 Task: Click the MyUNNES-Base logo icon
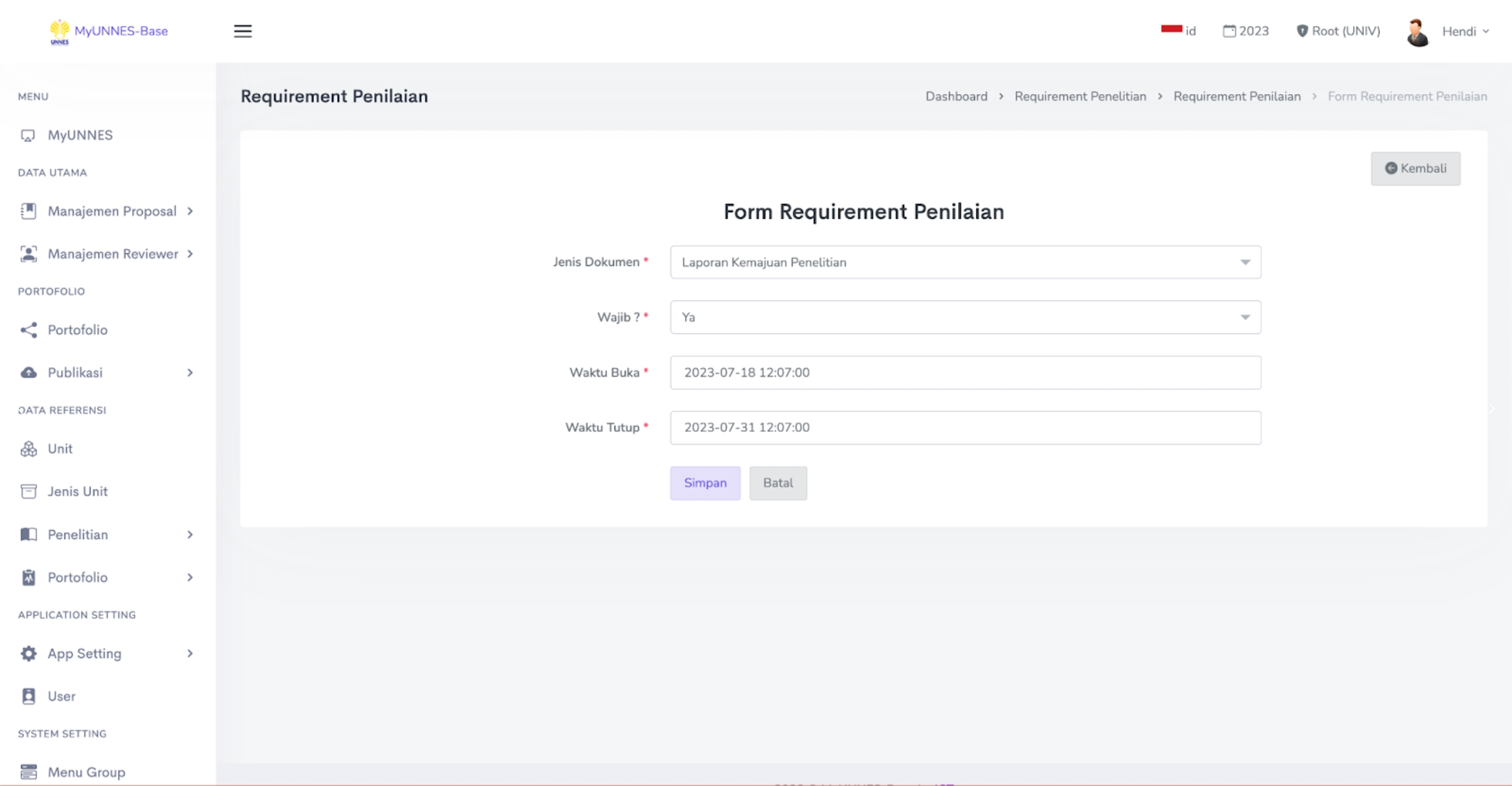click(x=59, y=31)
